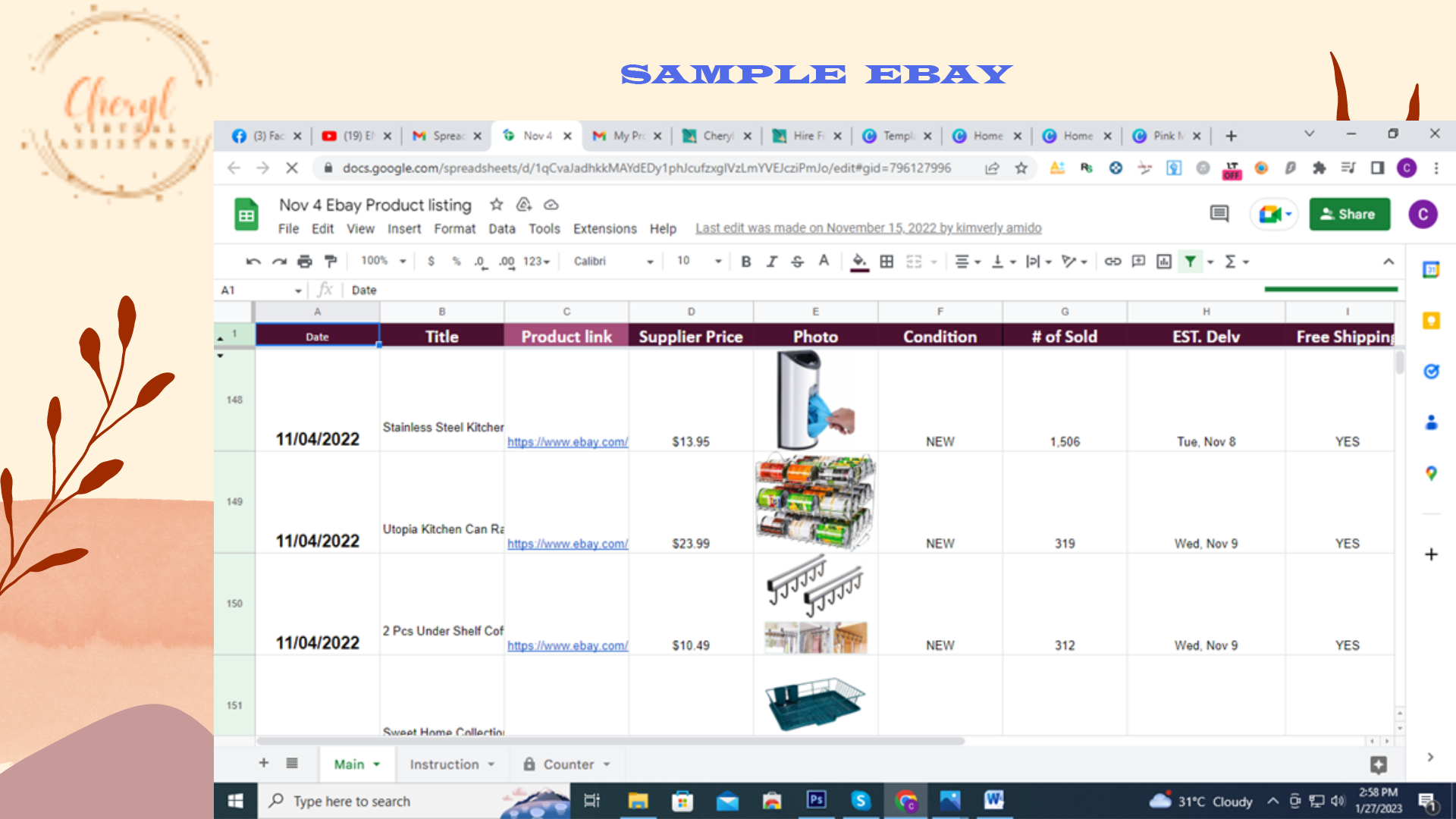
Task: Open Google Keep in side panel
Action: click(x=1431, y=321)
